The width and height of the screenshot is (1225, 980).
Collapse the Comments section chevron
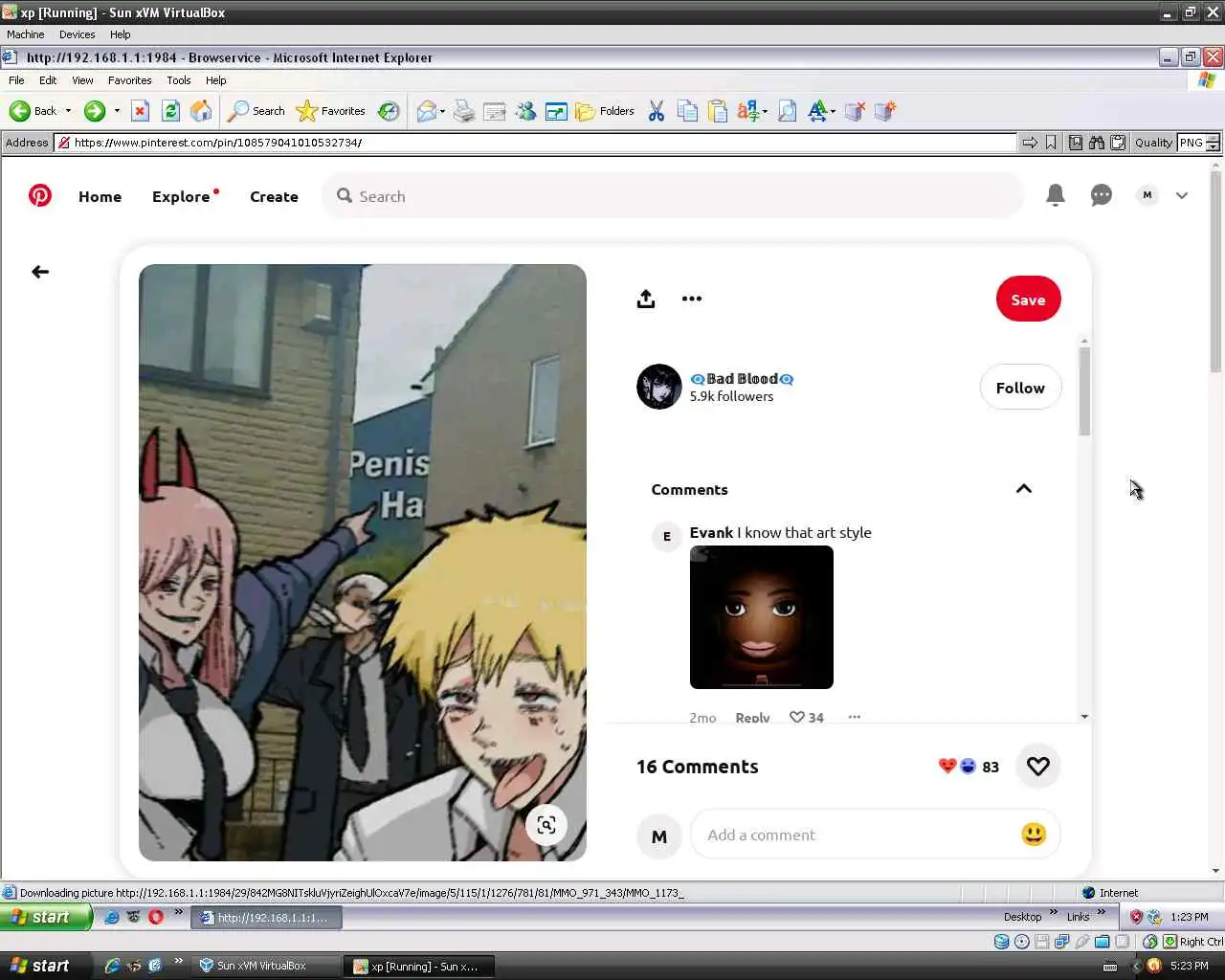tap(1024, 489)
